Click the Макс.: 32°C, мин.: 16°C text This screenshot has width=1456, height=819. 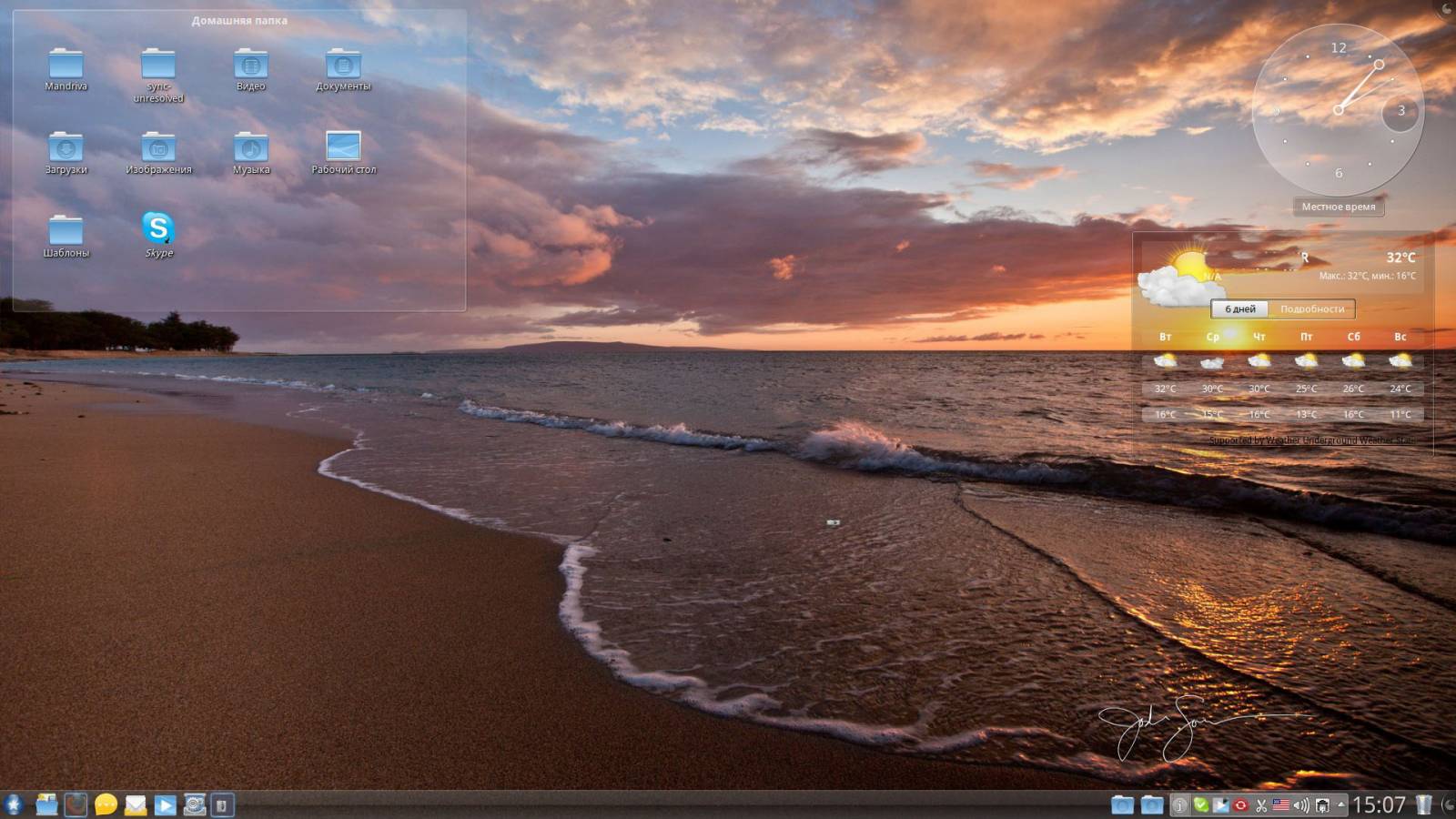(1368, 276)
